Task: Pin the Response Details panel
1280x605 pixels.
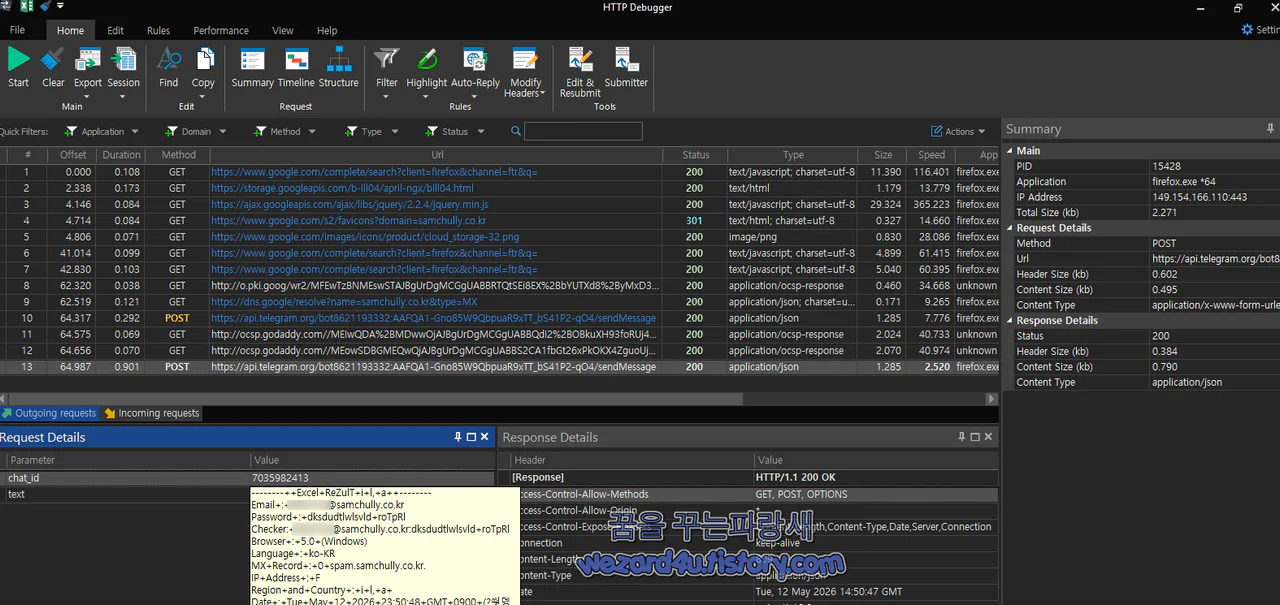Action: 961,437
